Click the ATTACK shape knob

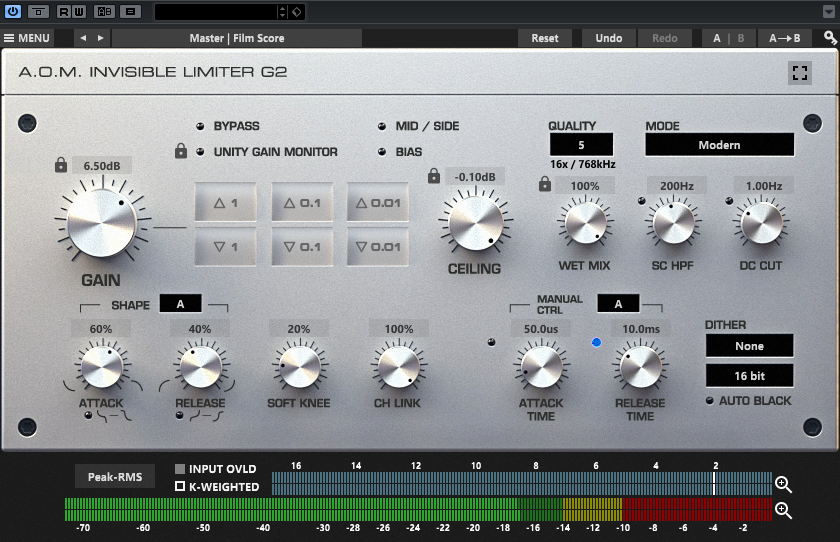[x=101, y=367]
